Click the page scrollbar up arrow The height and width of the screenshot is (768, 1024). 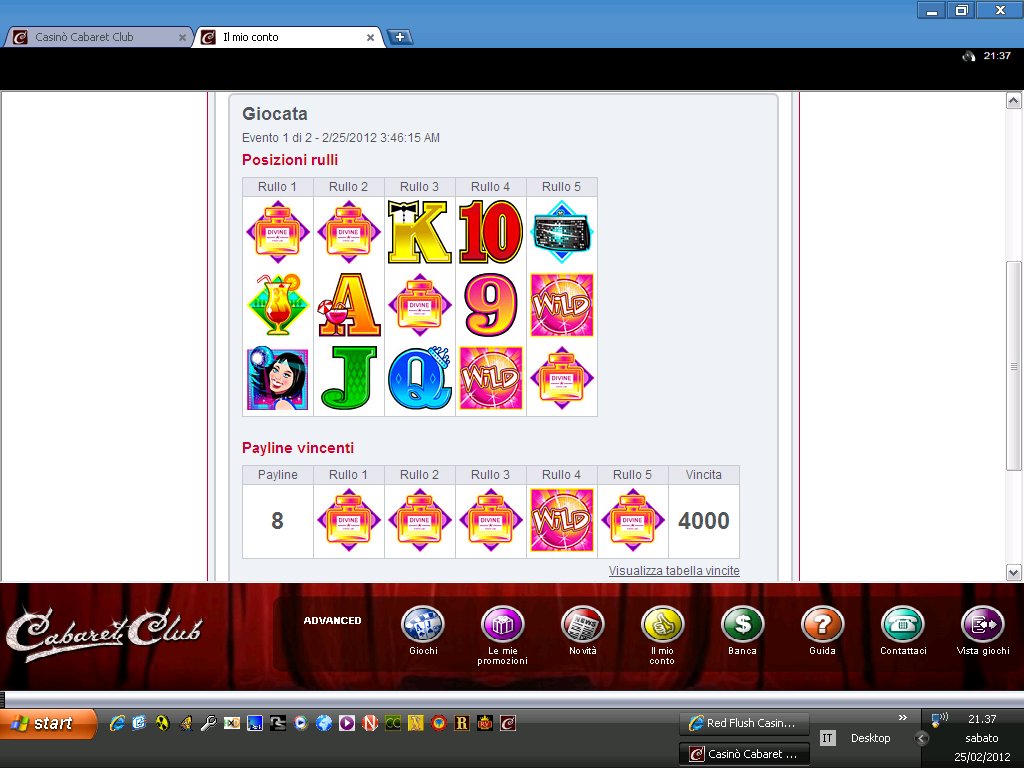pos(1014,101)
